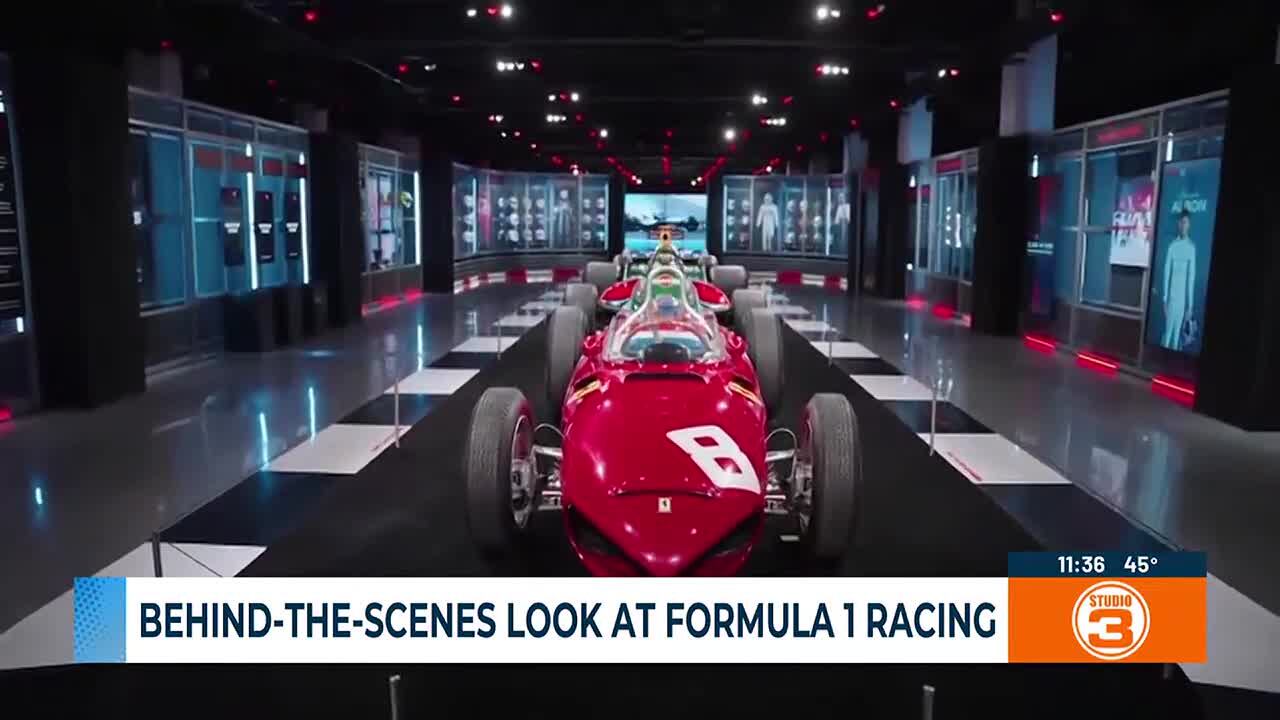Expand the headline banner with blue pattern edge

[100, 617]
